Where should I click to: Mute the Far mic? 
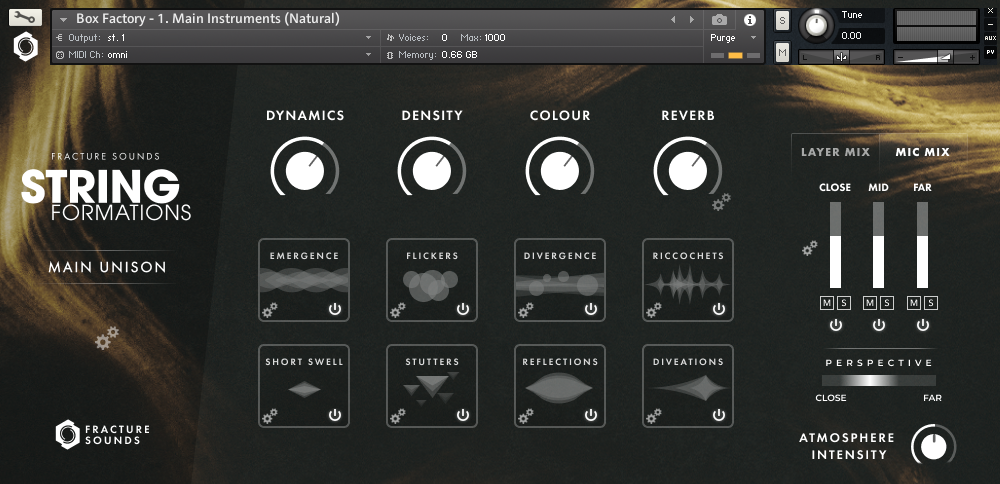click(913, 302)
